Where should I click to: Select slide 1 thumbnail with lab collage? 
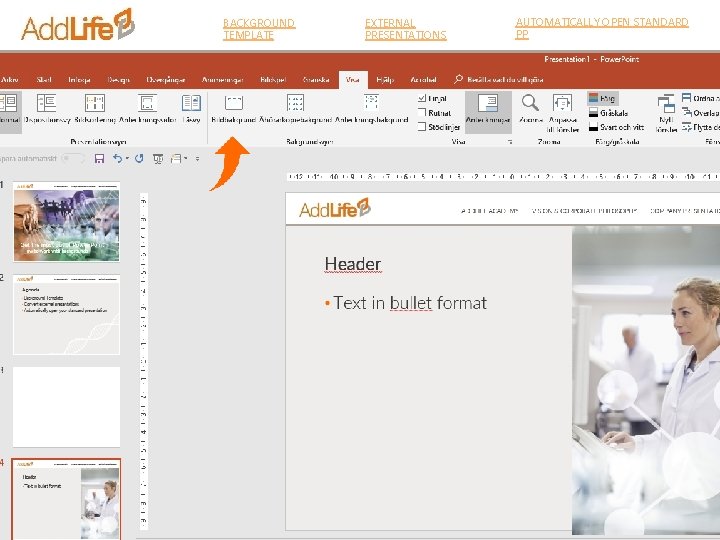click(x=67, y=221)
